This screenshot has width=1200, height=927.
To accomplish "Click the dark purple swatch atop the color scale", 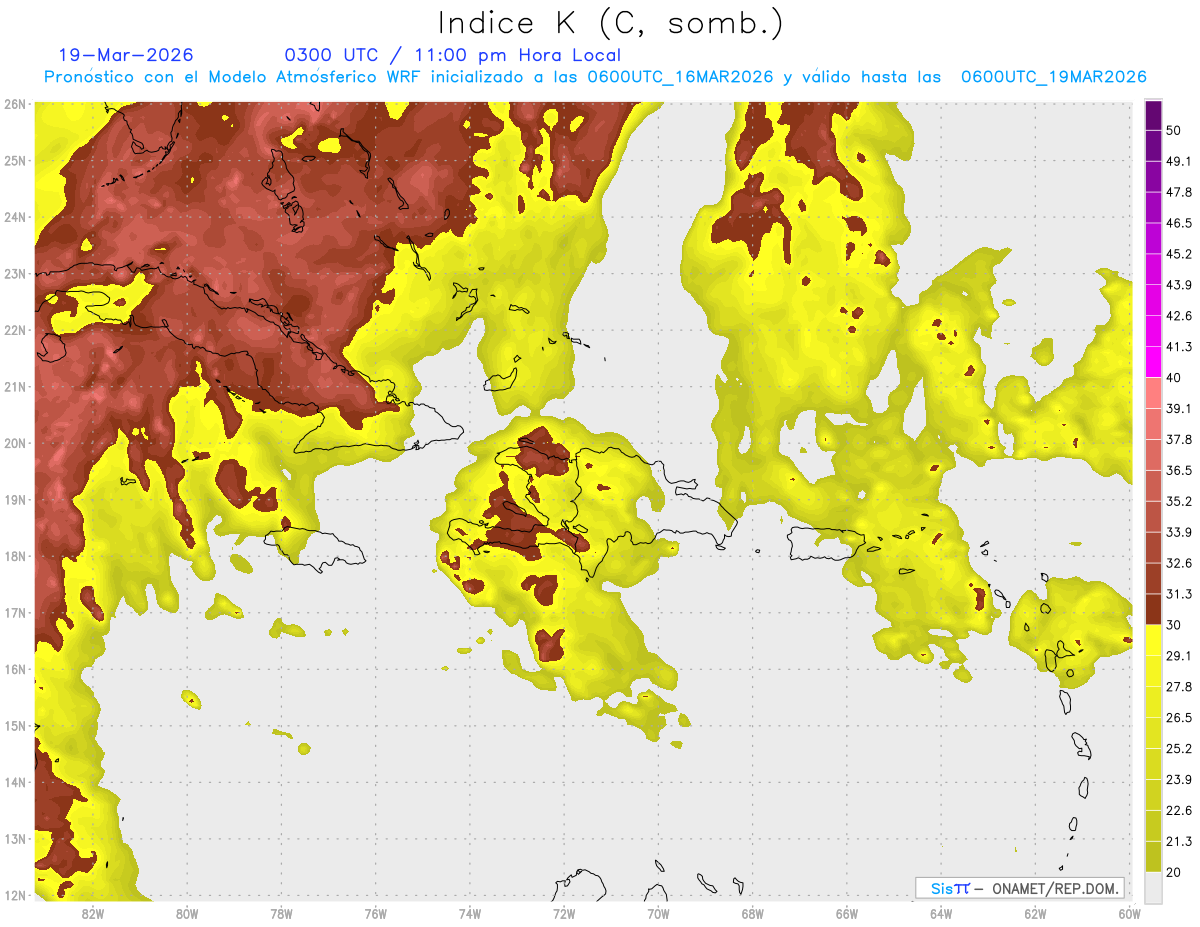I will point(1153,115).
